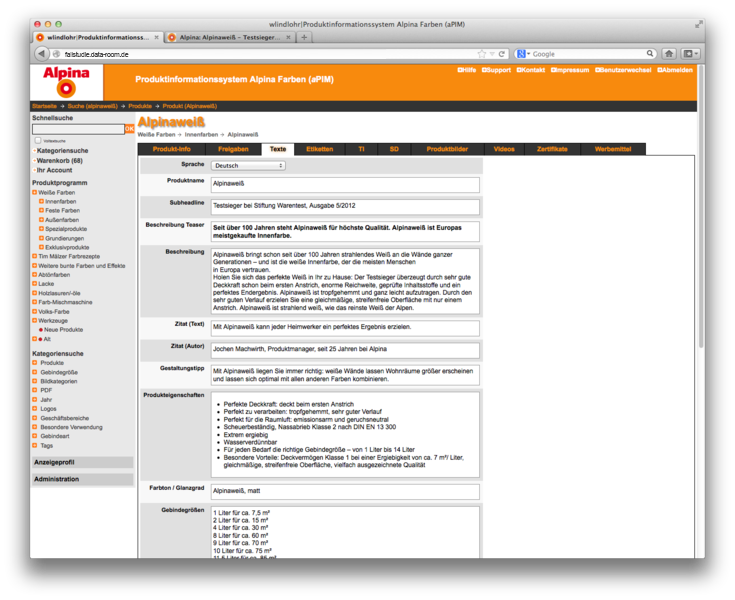Open the Impressum link
The height and width of the screenshot is (600, 735).
(570, 70)
